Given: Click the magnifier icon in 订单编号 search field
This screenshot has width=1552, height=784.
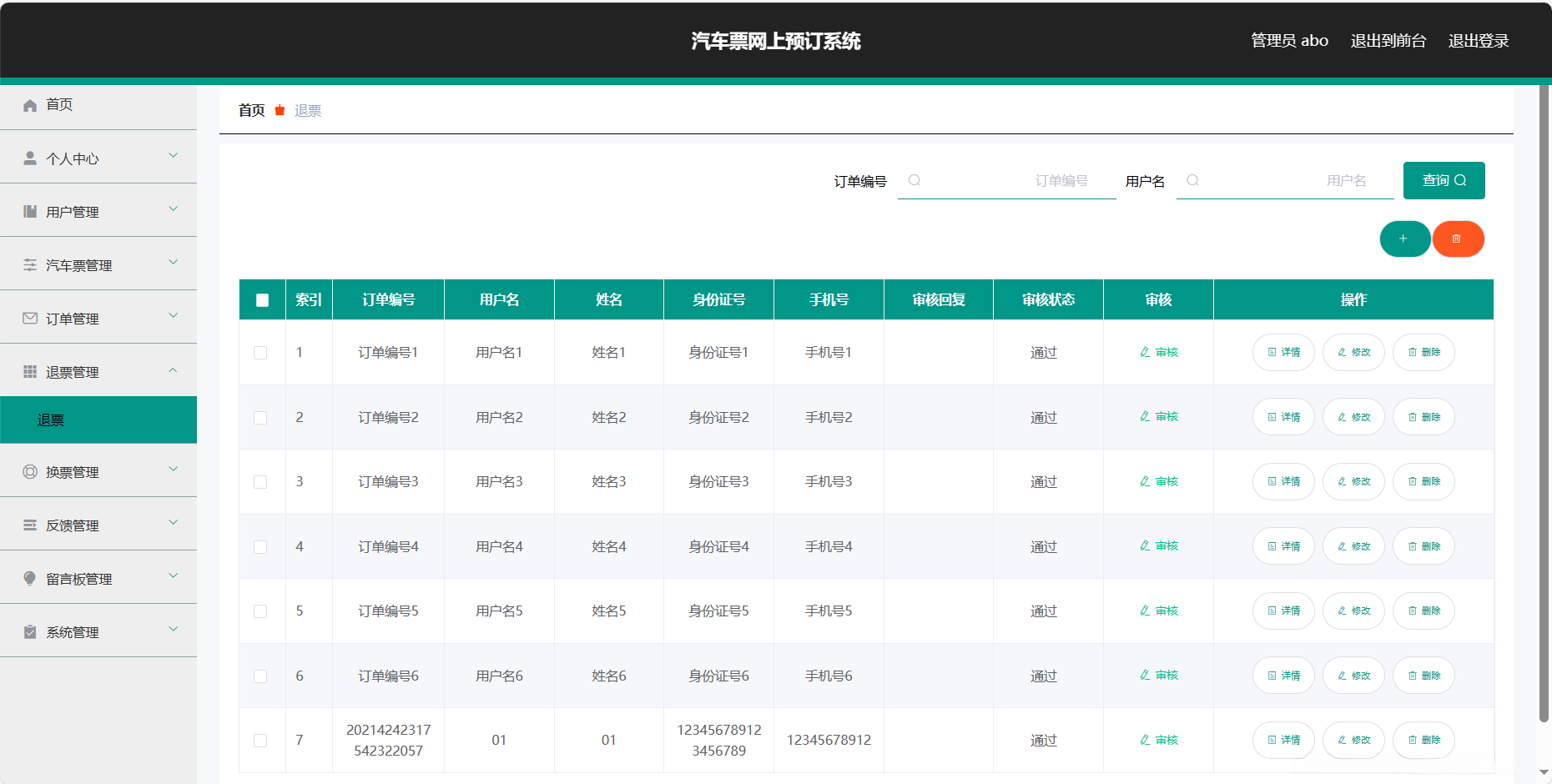Looking at the screenshot, I should tap(915, 180).
